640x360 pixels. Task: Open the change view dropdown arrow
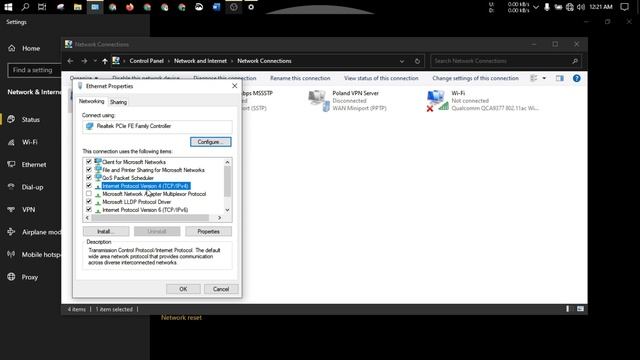pos(544,78)
